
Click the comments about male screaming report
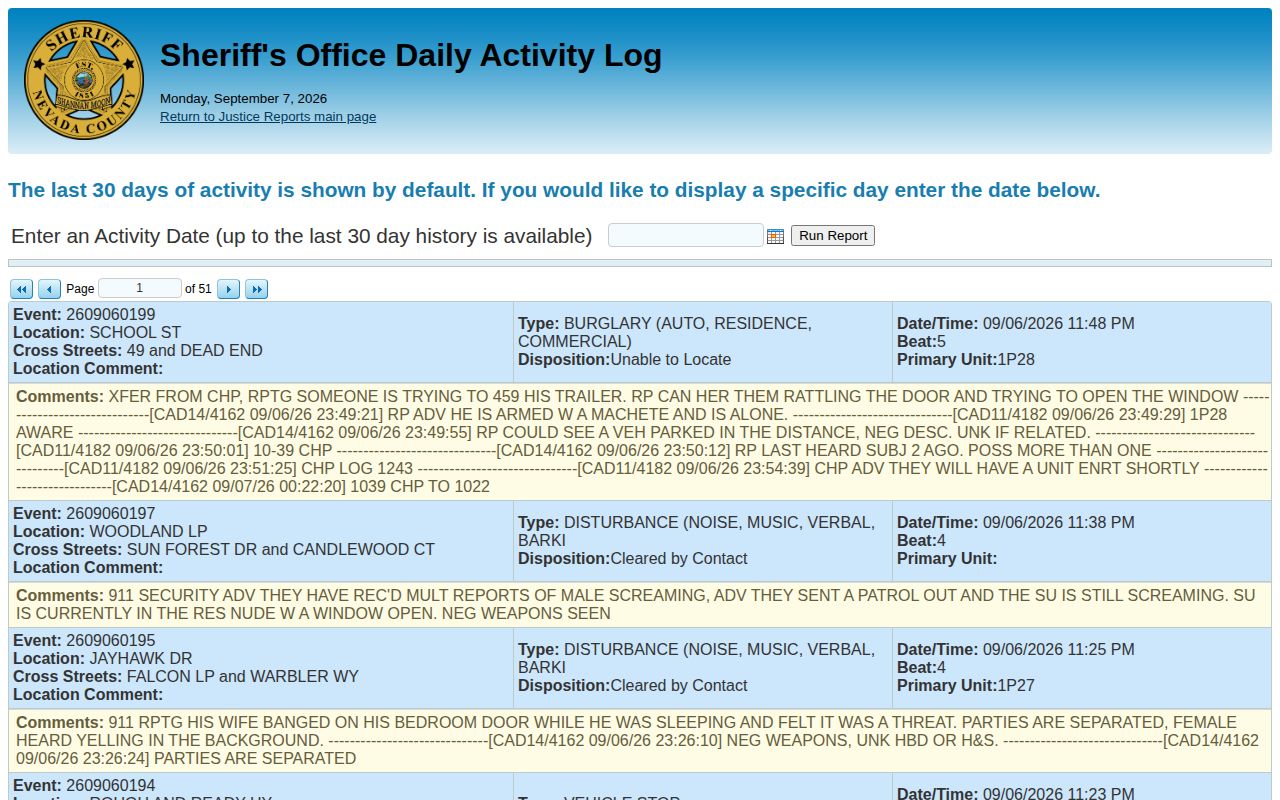(x=640, y=604)
